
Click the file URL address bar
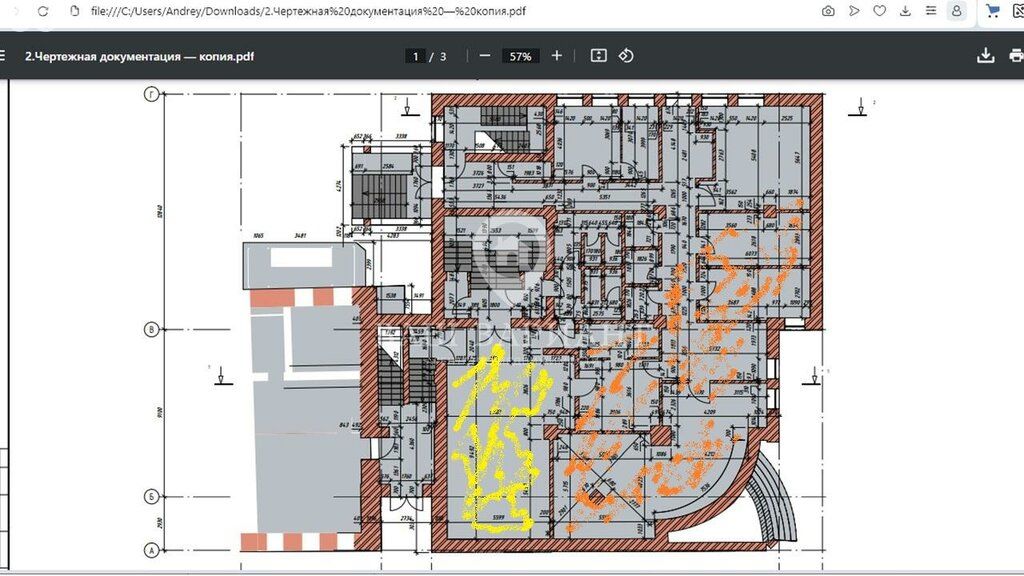400,11
